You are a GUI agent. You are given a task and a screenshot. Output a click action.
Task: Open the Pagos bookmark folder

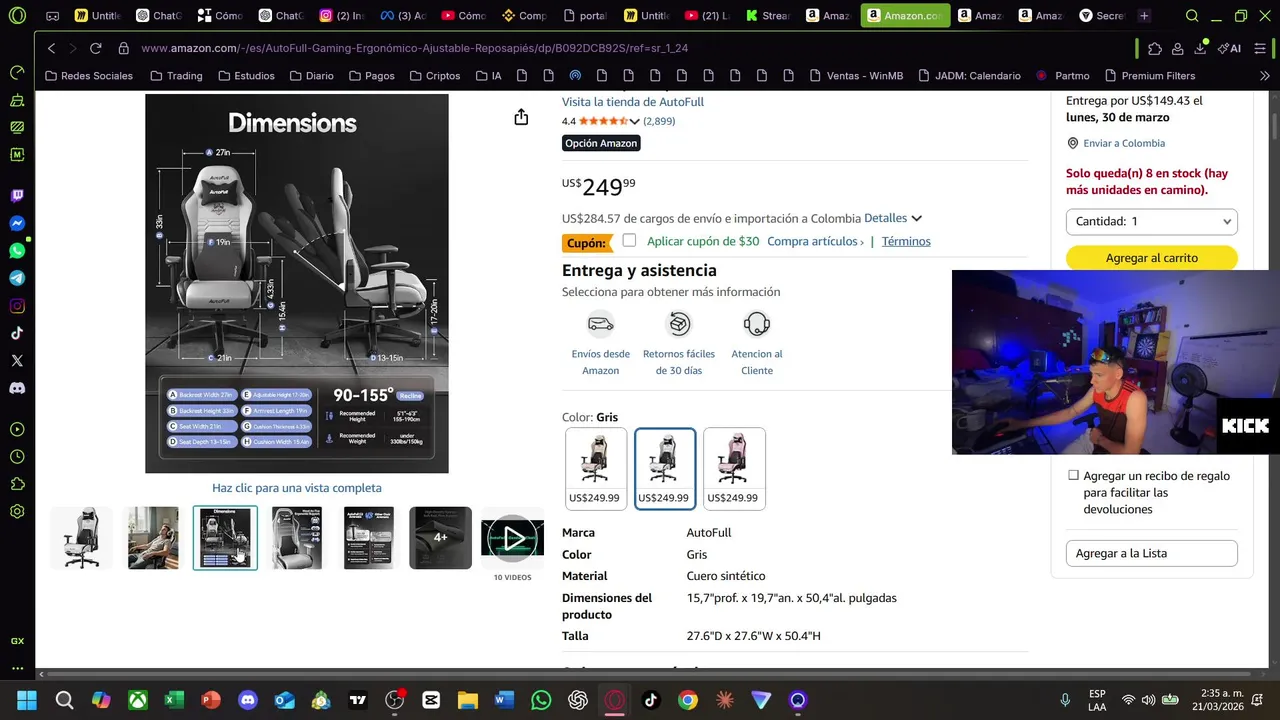pyautogui.click(x=370, y=76)
